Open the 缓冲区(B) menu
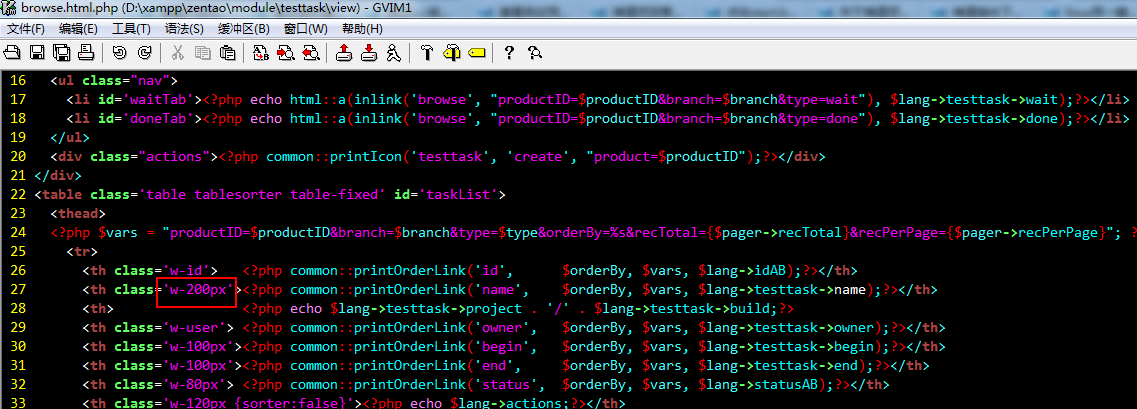The width and height of the screenshot is (1137, 409). click(x=244, y=28)
